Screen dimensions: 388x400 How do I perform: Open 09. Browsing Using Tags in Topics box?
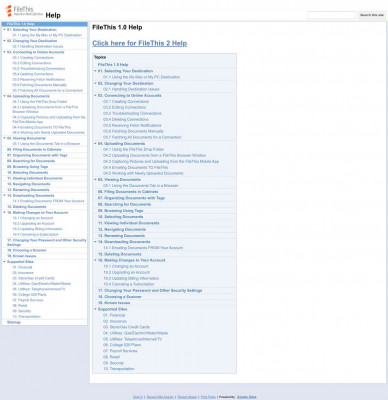click(x=120, y=211)
